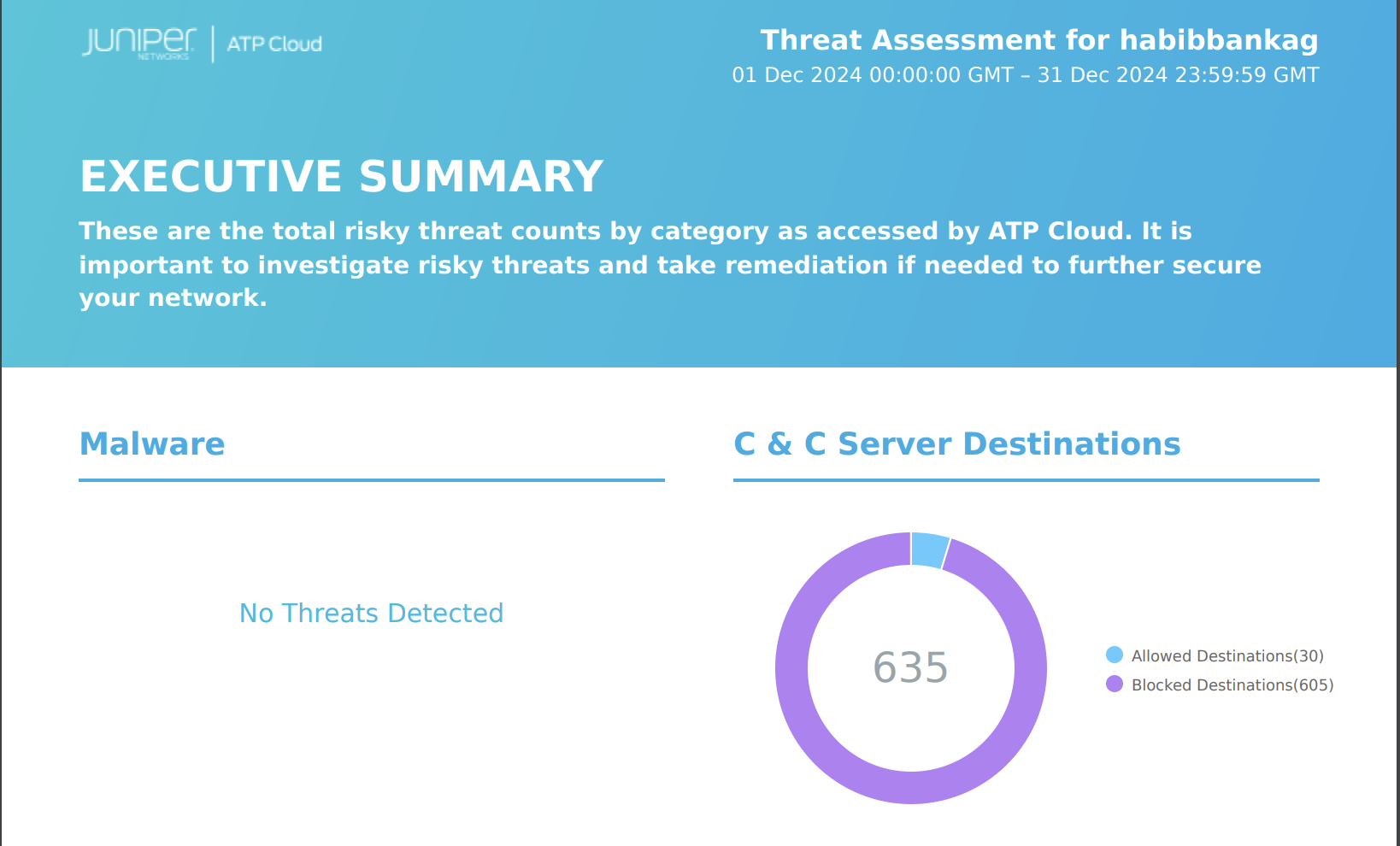1400x846 pixels.
Task: Click the 635 total in donut center
Action: (910, 667)
